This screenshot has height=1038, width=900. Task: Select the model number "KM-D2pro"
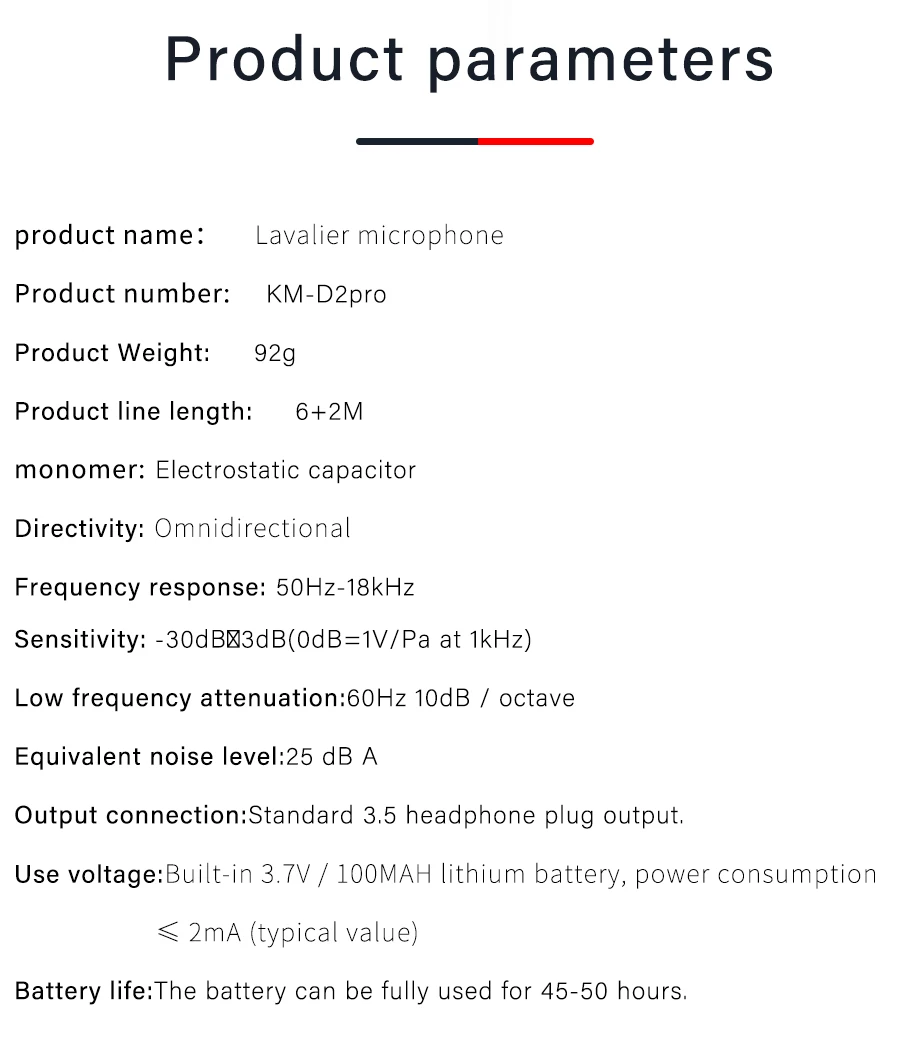[326, 295]
